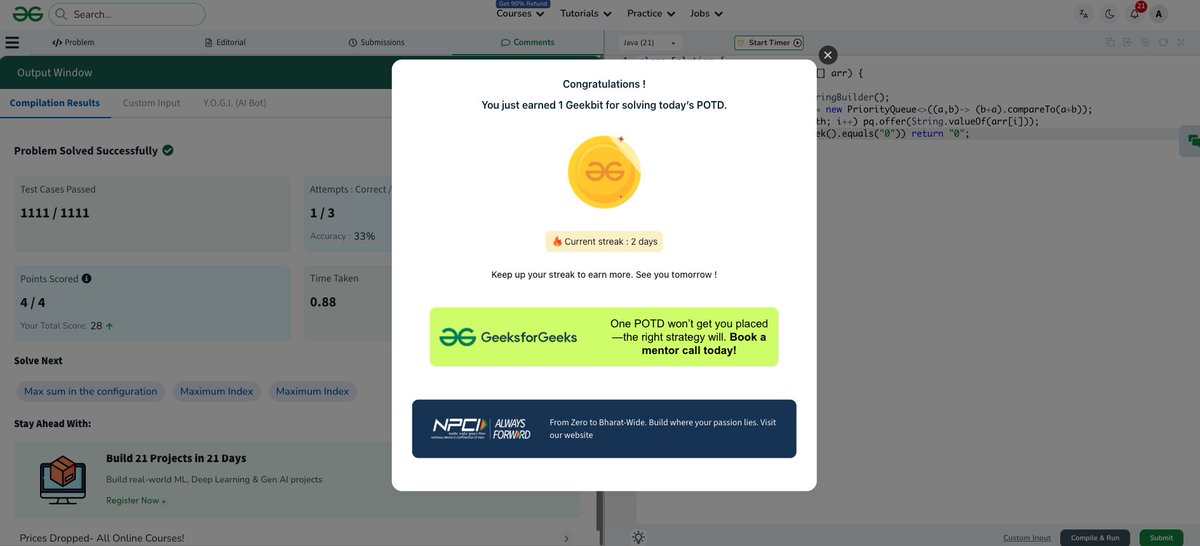Open 'Max sum in the configuration' problem
Screen dimensions: 1200x546
click(91, 391)
